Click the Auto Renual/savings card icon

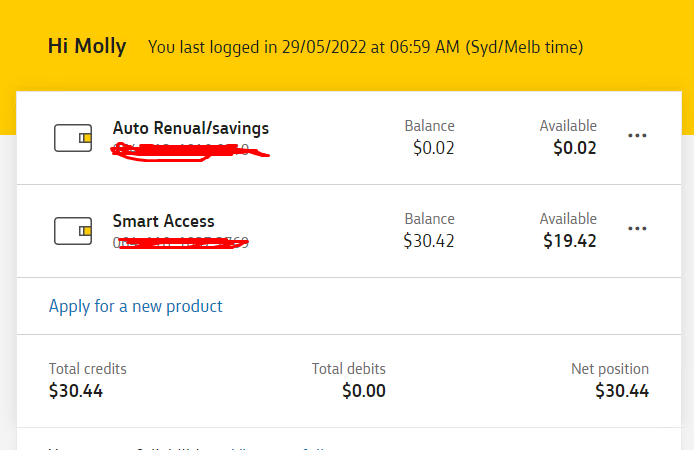click(73, 138)
